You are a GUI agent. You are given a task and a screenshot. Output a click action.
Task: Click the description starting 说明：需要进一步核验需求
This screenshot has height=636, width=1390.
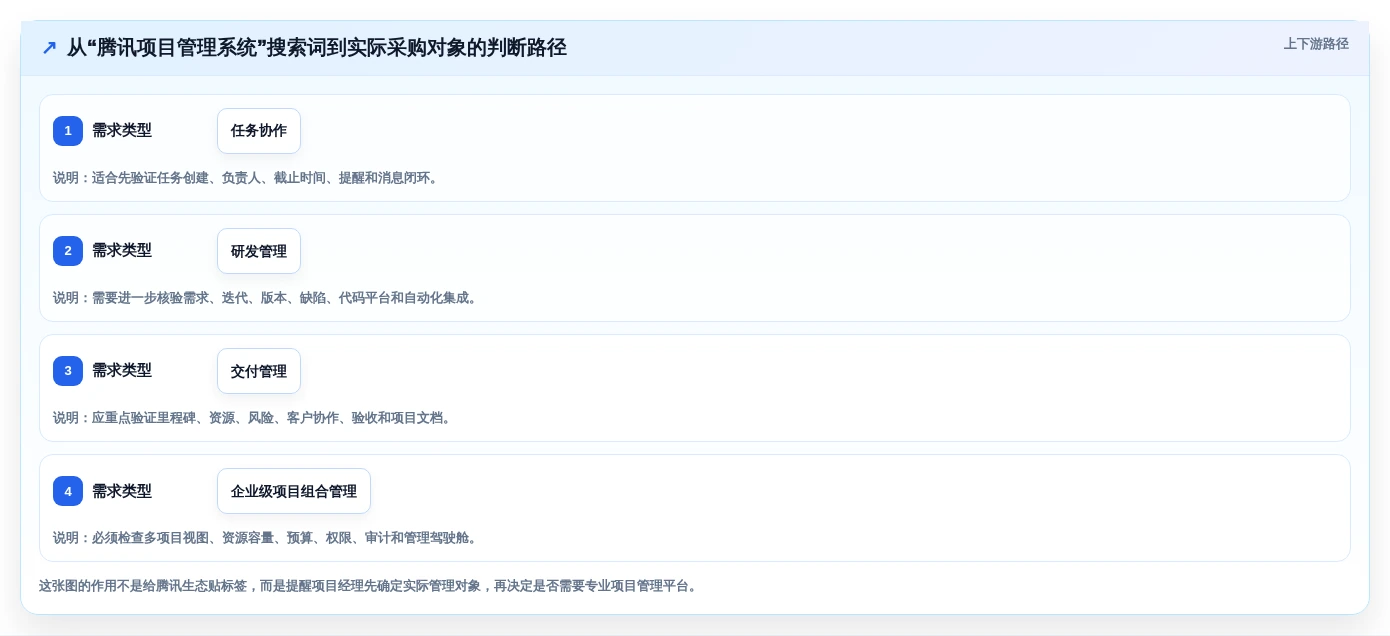pos(267,298)
